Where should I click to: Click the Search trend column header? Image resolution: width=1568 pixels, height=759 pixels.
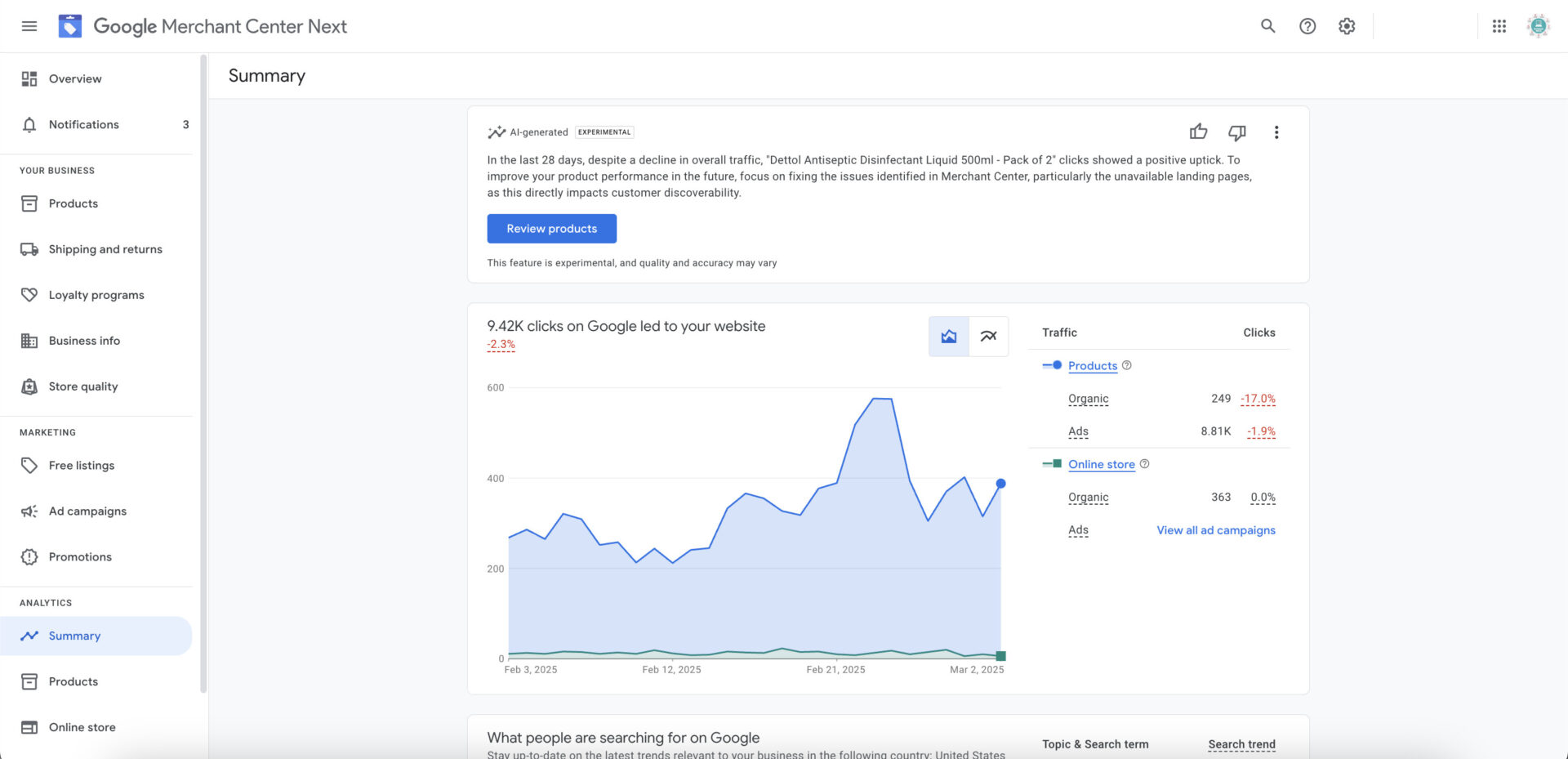point(1241,744)
